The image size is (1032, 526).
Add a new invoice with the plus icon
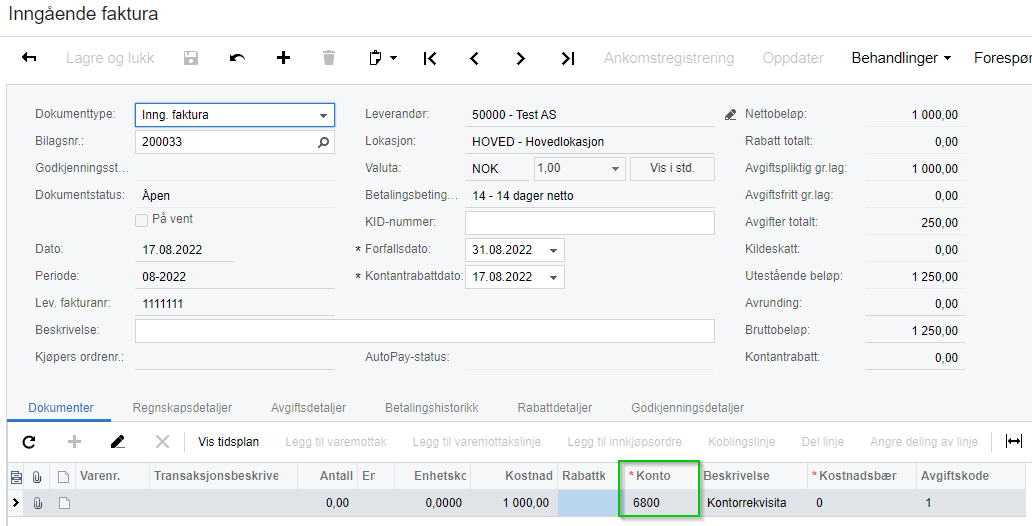tap(283, 58)
